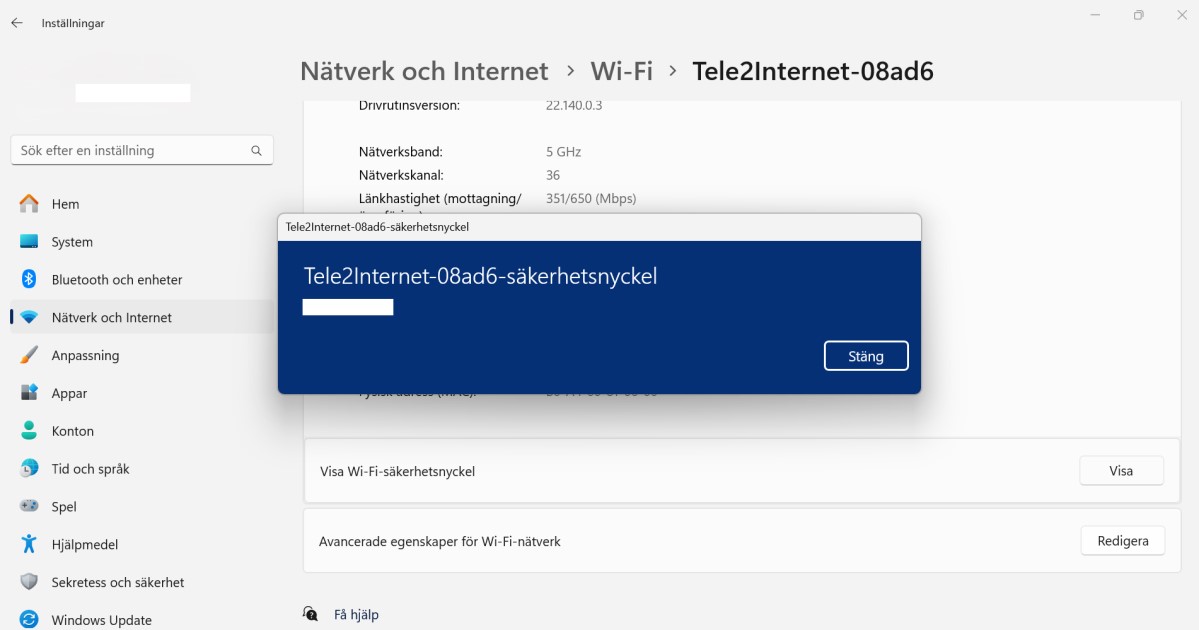Screen dimensions: 1199x630
Task: Open Hjälpmedel settings
Action: click(142, 544)
